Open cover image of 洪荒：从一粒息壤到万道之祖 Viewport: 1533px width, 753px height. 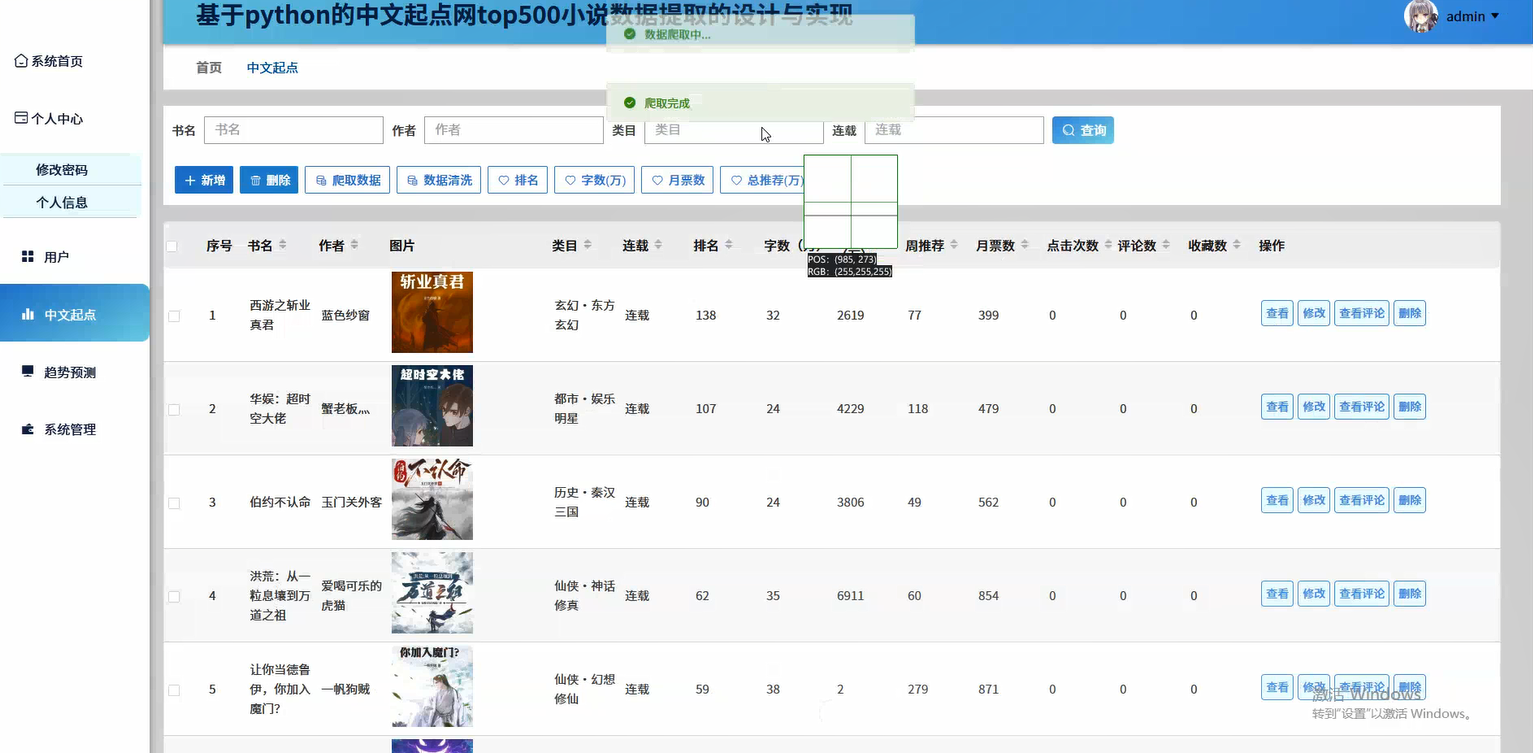[432, 593]
